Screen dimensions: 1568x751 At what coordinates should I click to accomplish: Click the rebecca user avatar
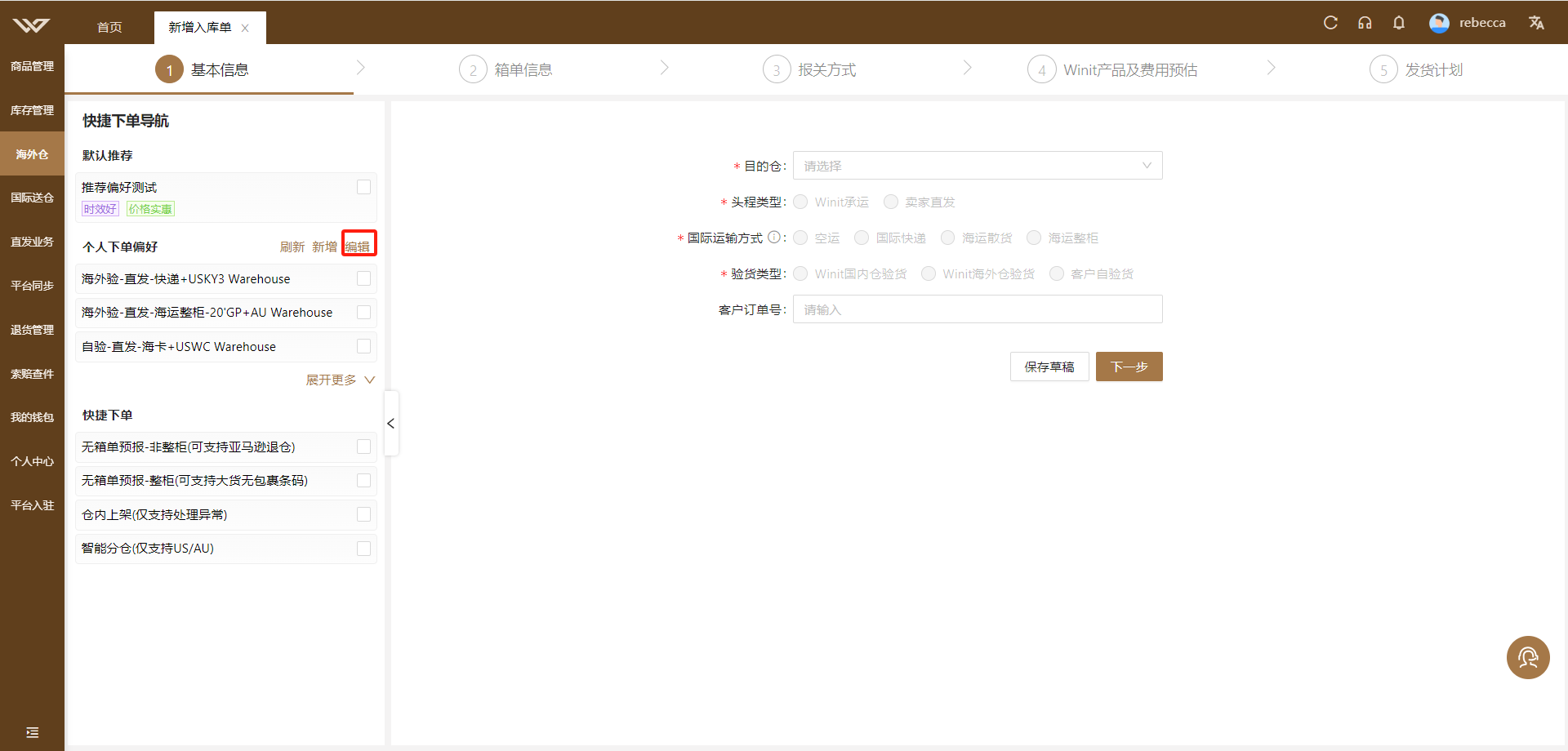coord(1439,23)
